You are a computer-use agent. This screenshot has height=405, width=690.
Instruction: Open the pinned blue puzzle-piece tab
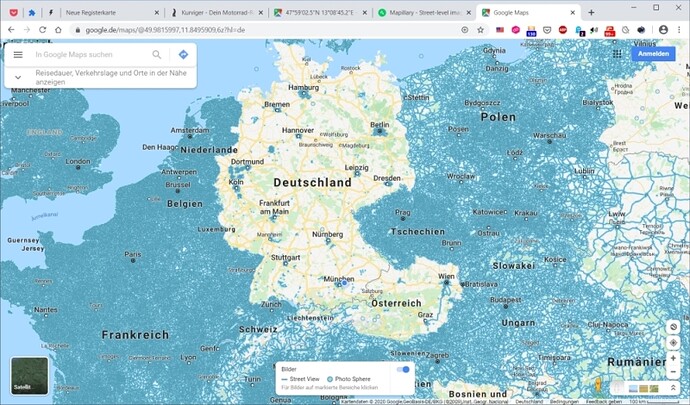pos(32,13)
